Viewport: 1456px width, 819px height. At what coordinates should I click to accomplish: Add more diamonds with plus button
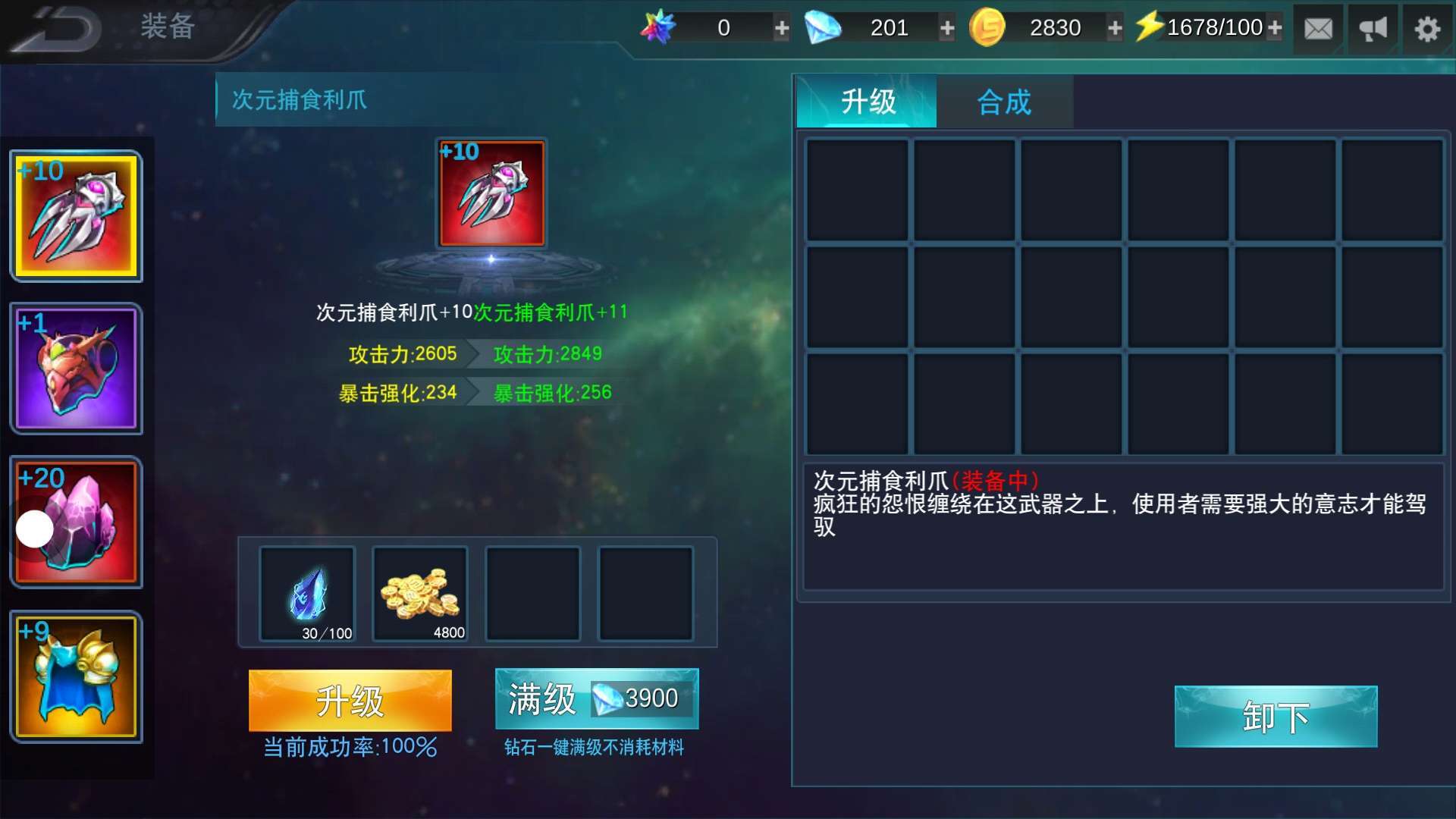(947, 29)
